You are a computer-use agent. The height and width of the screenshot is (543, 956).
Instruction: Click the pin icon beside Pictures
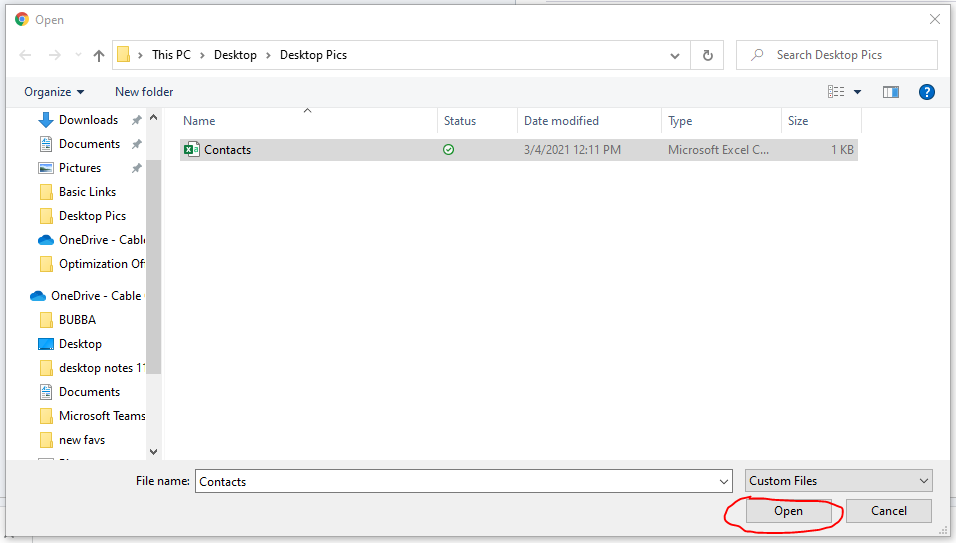click(137, 168)
